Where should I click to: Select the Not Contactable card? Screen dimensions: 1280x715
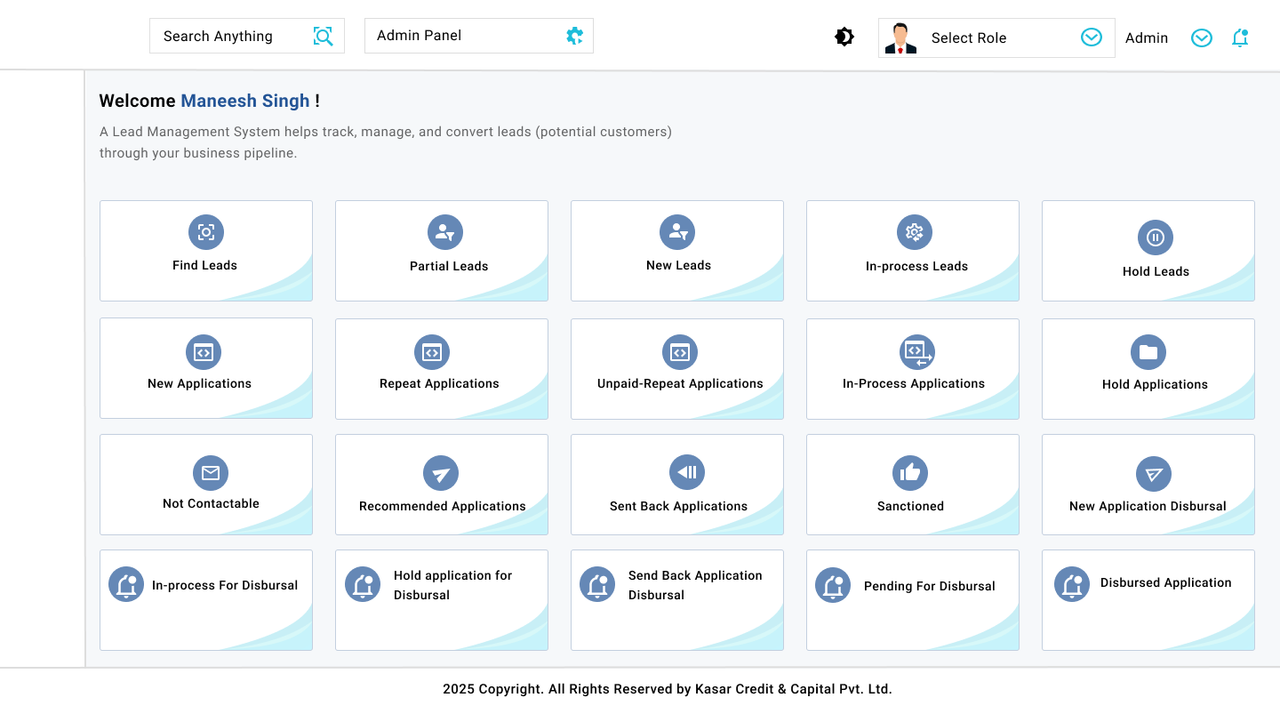(205, 484)
